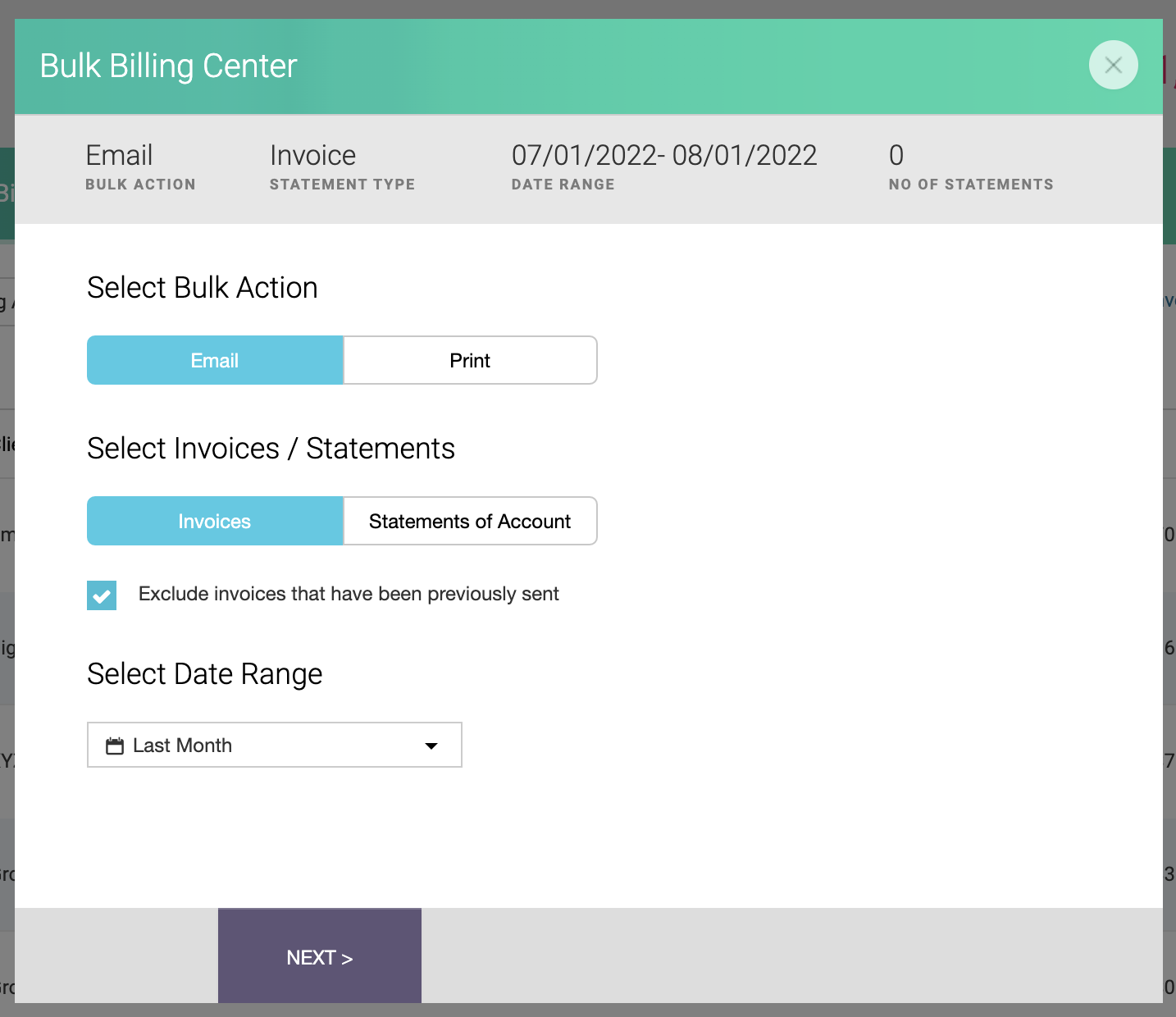
Task: Choose Statements of Account option
Action: tap(470, 521)
